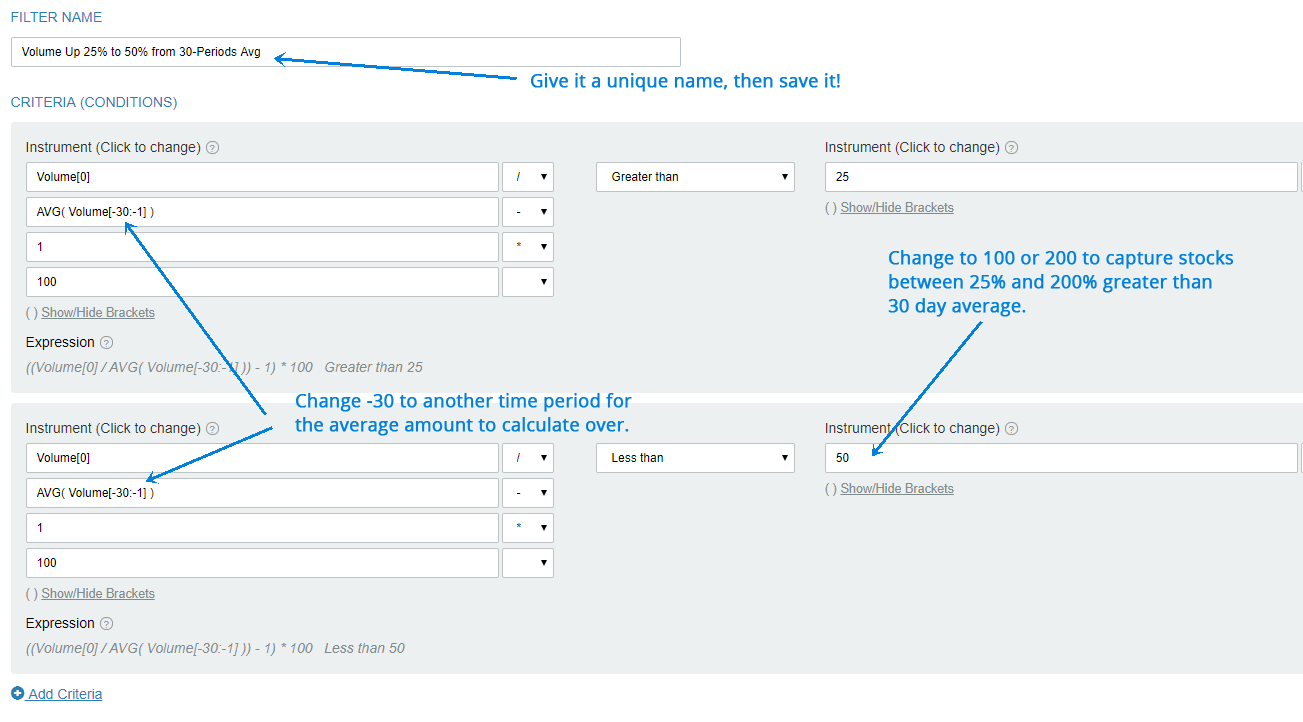Viewport: 1303px width, 722px height.
Task: Click Show/Hide Brackets under value 50
Action: pyautogui.click(x=897, y=488)
